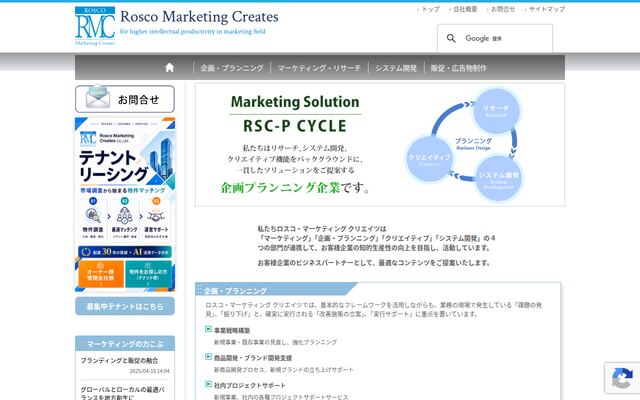640x400 pixels.
Task: Open 販促・広告物制作 menu item
Action: point(459,68)
